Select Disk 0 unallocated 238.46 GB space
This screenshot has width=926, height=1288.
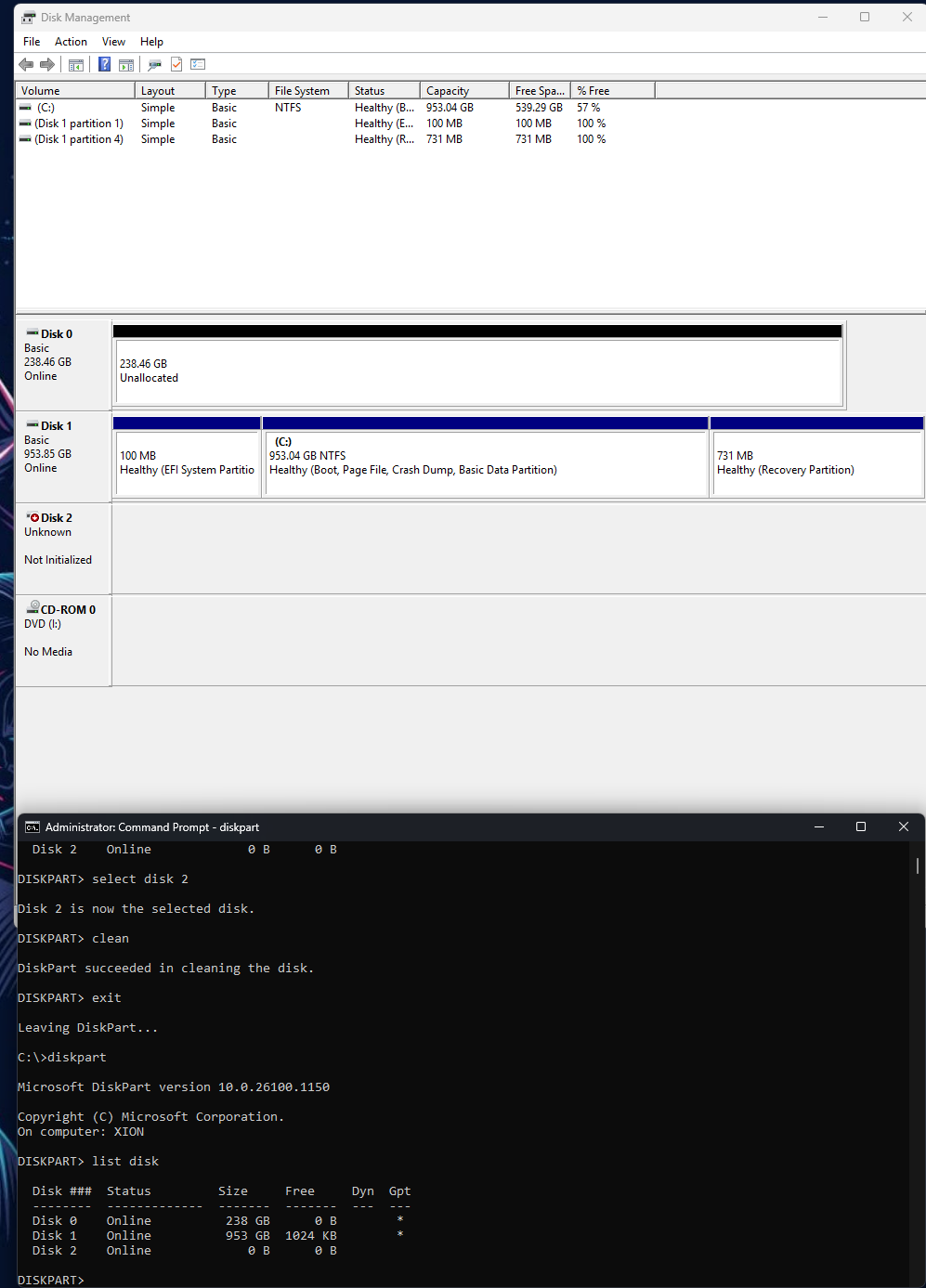(x=477, y=371)
